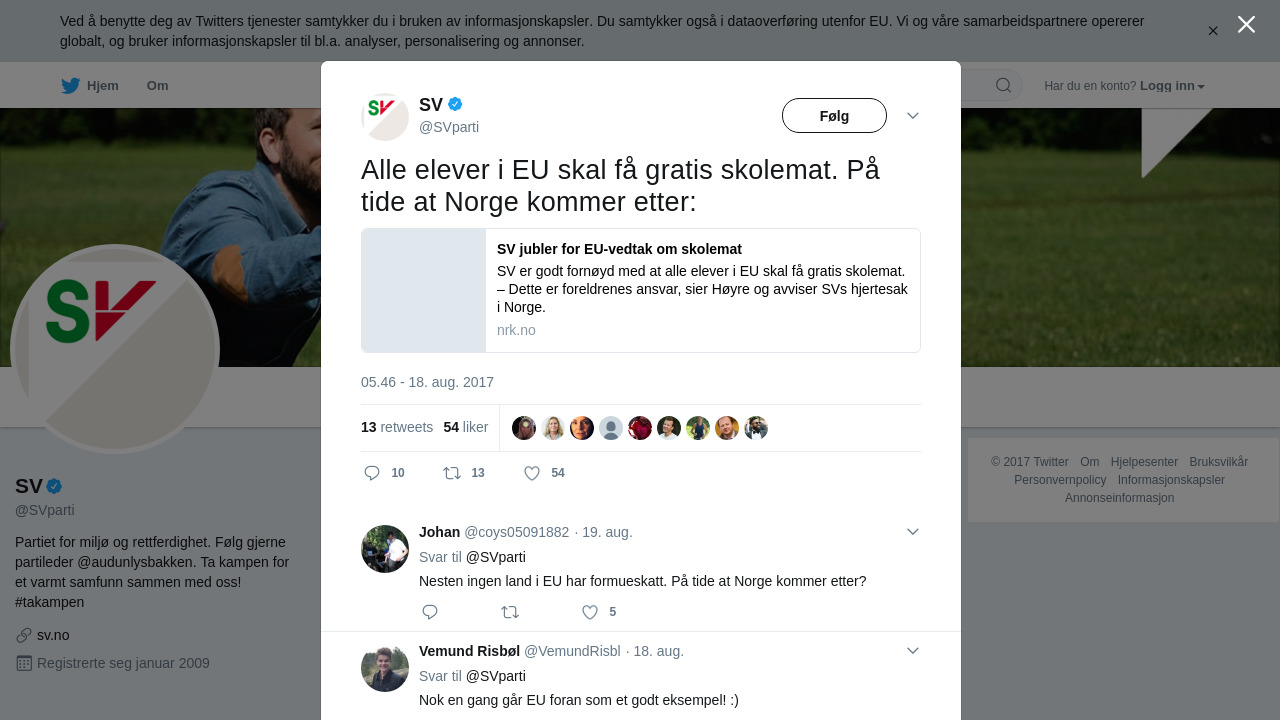
Task: Click the retweet icon showing 13
Action: [x=452, y=473]
